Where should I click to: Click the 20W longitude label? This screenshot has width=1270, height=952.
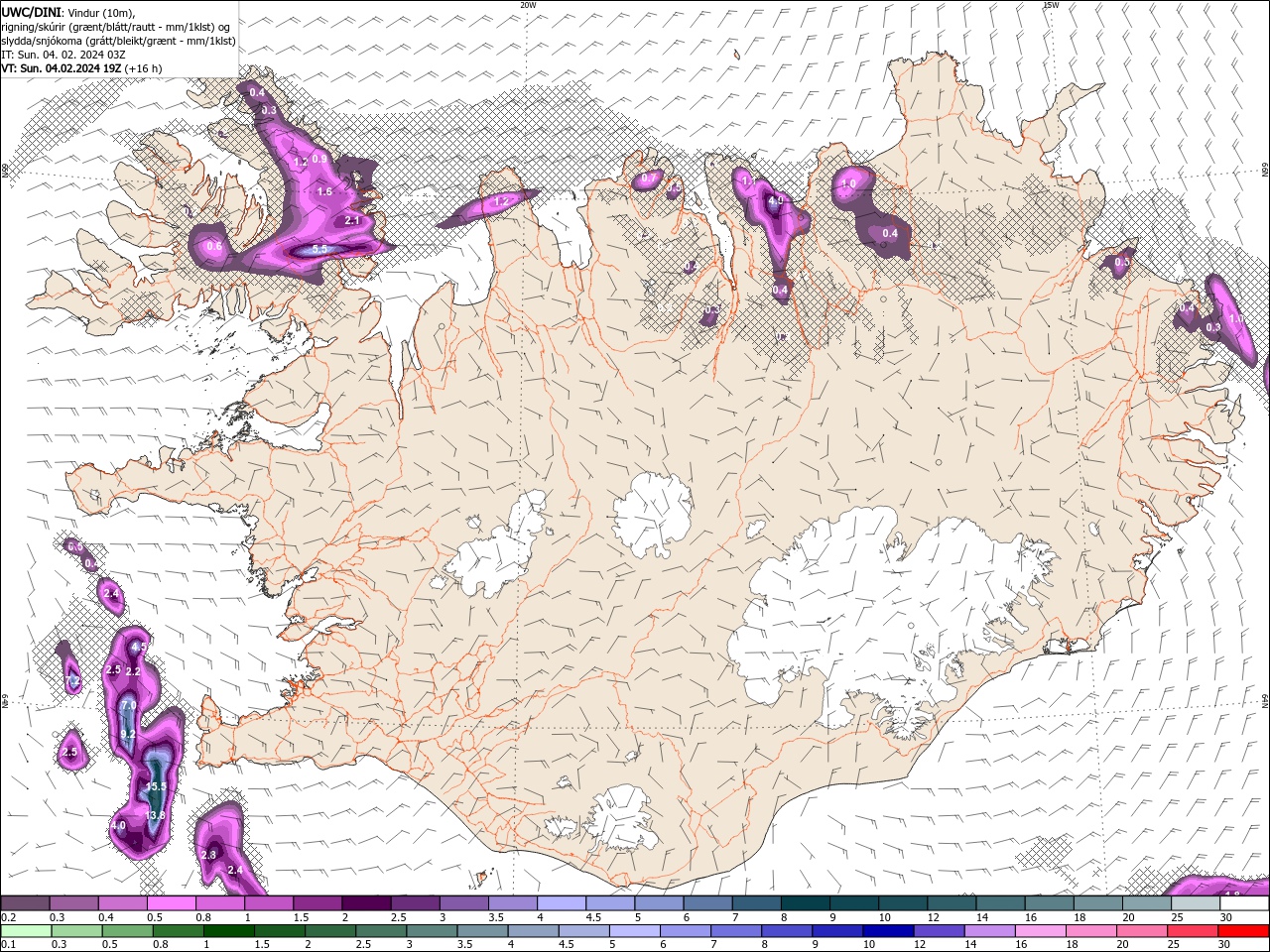pyautogui.click(x=528, y=5)
